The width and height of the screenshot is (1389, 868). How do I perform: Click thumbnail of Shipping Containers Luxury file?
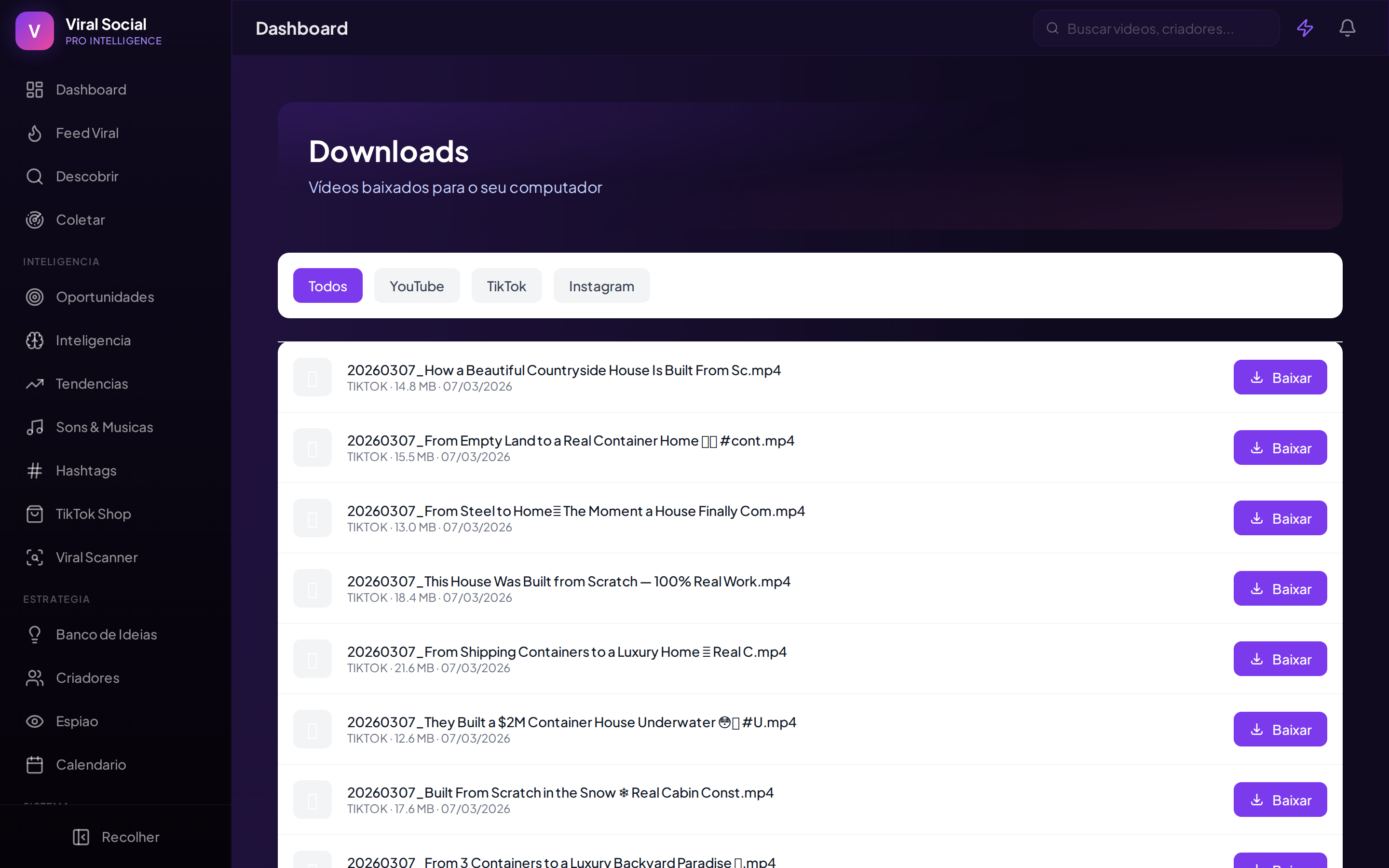pos(312,659)
